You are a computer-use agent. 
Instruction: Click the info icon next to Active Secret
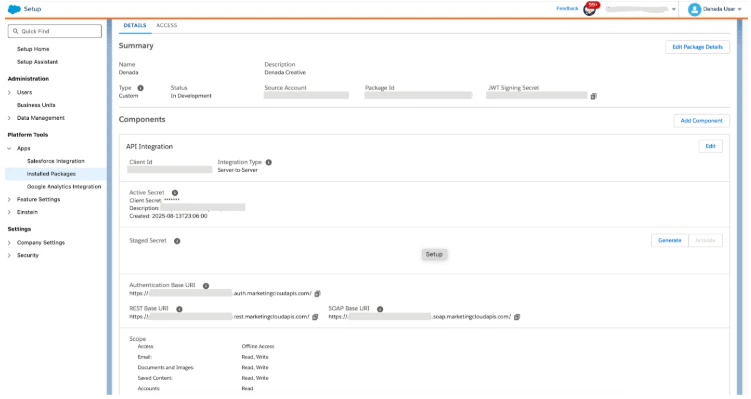[x=175, y=193]
